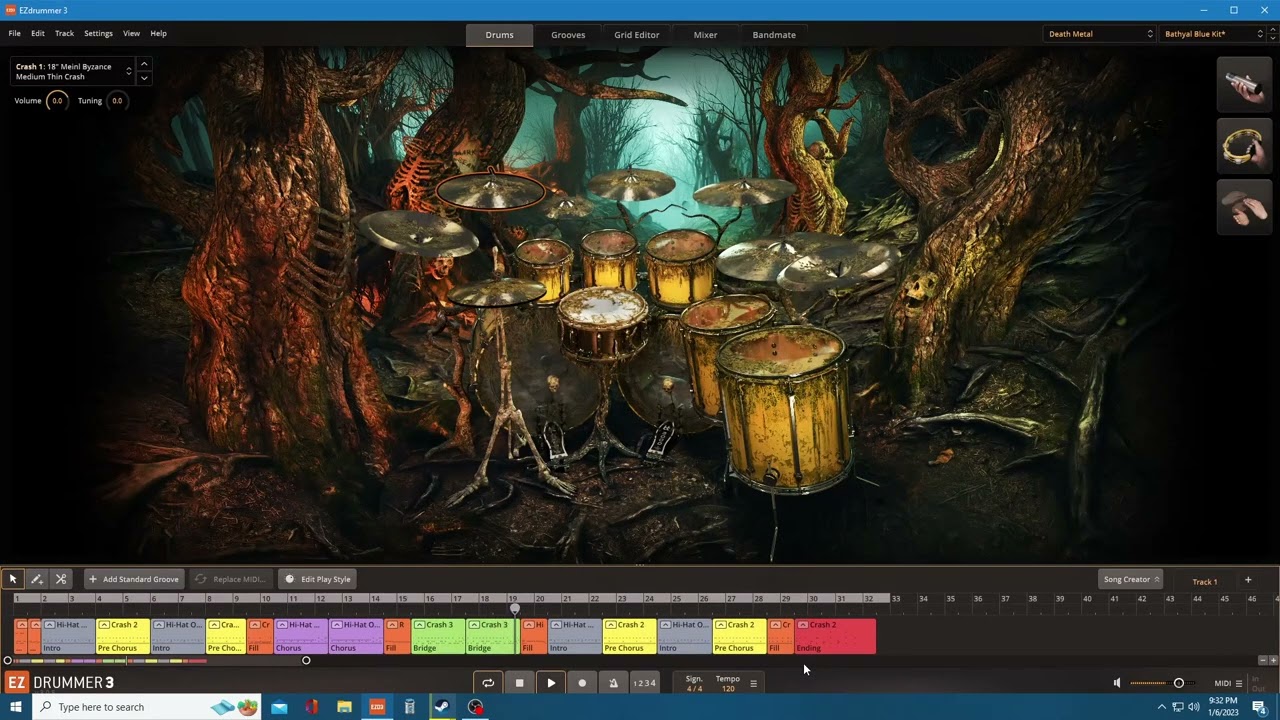Step to previous Crash 1 instrument
1280x720 pixels.
click(x=144, y=64)
